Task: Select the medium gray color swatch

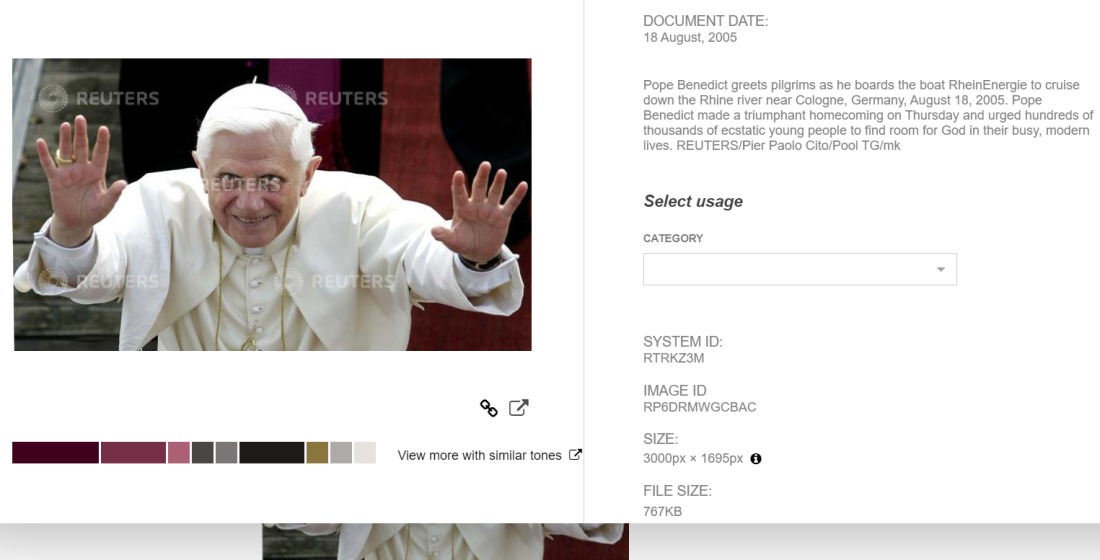Action: click(227, 453)
